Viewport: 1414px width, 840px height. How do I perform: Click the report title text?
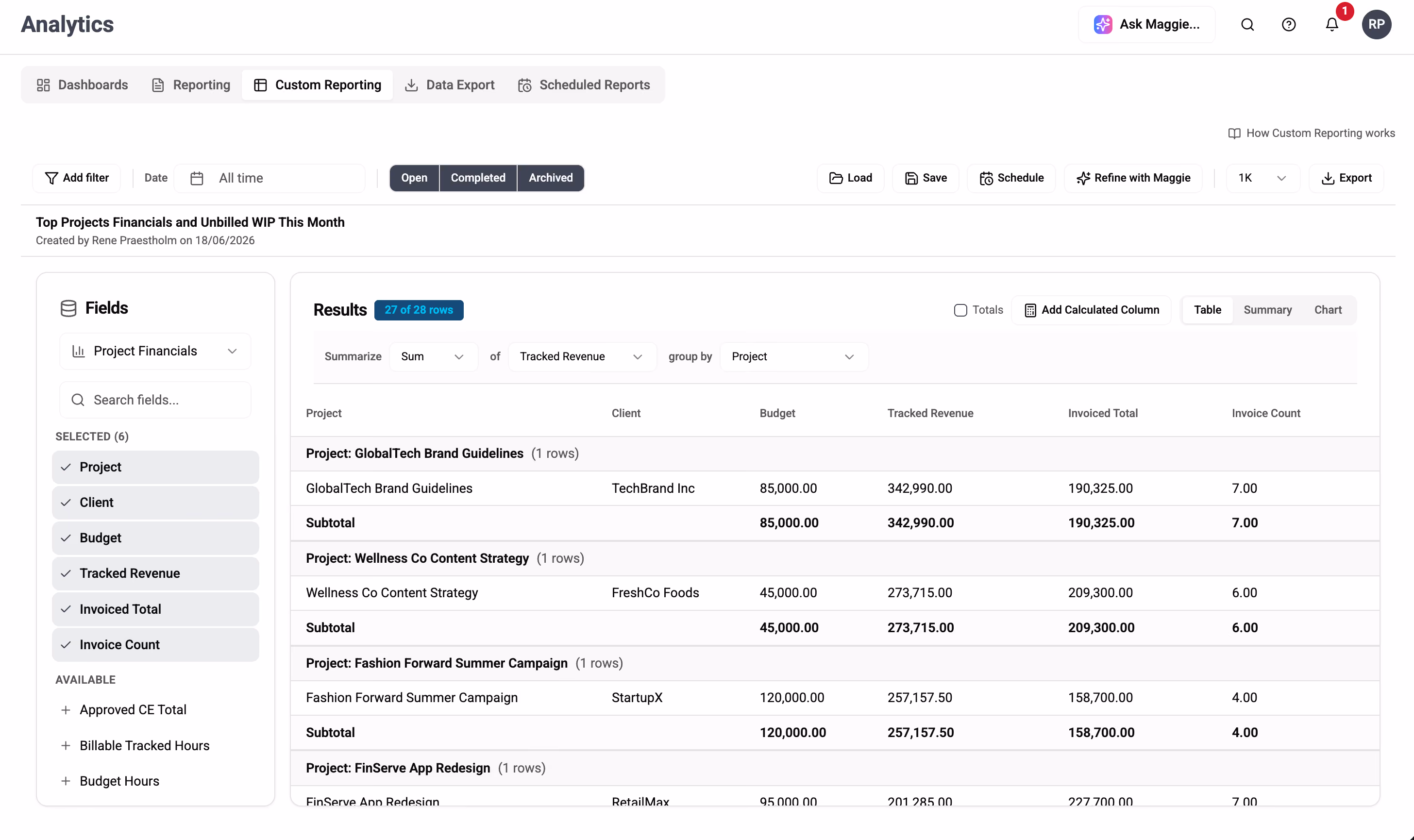pyautogui.click(x=190, y=222)
